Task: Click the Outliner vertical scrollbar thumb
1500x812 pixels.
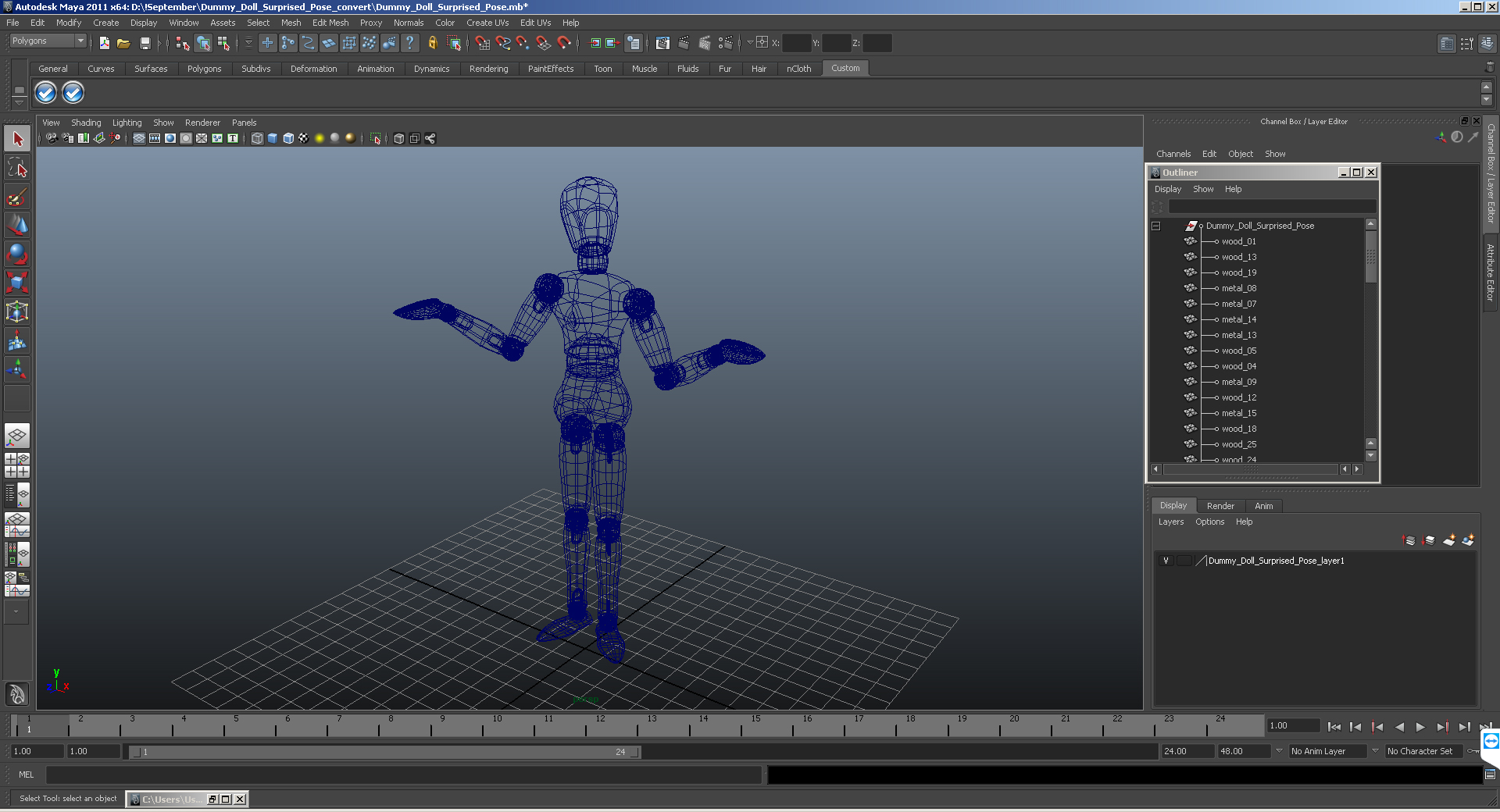Action: [1371, 256]
